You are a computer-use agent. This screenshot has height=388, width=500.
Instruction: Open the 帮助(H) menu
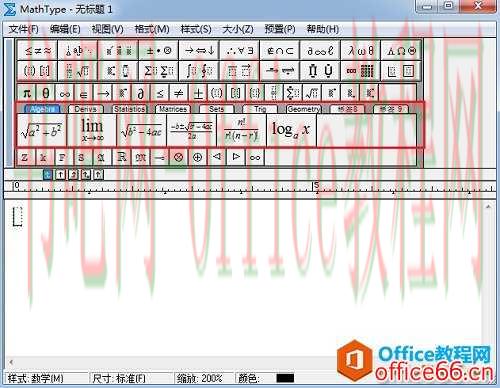(323, 29)
